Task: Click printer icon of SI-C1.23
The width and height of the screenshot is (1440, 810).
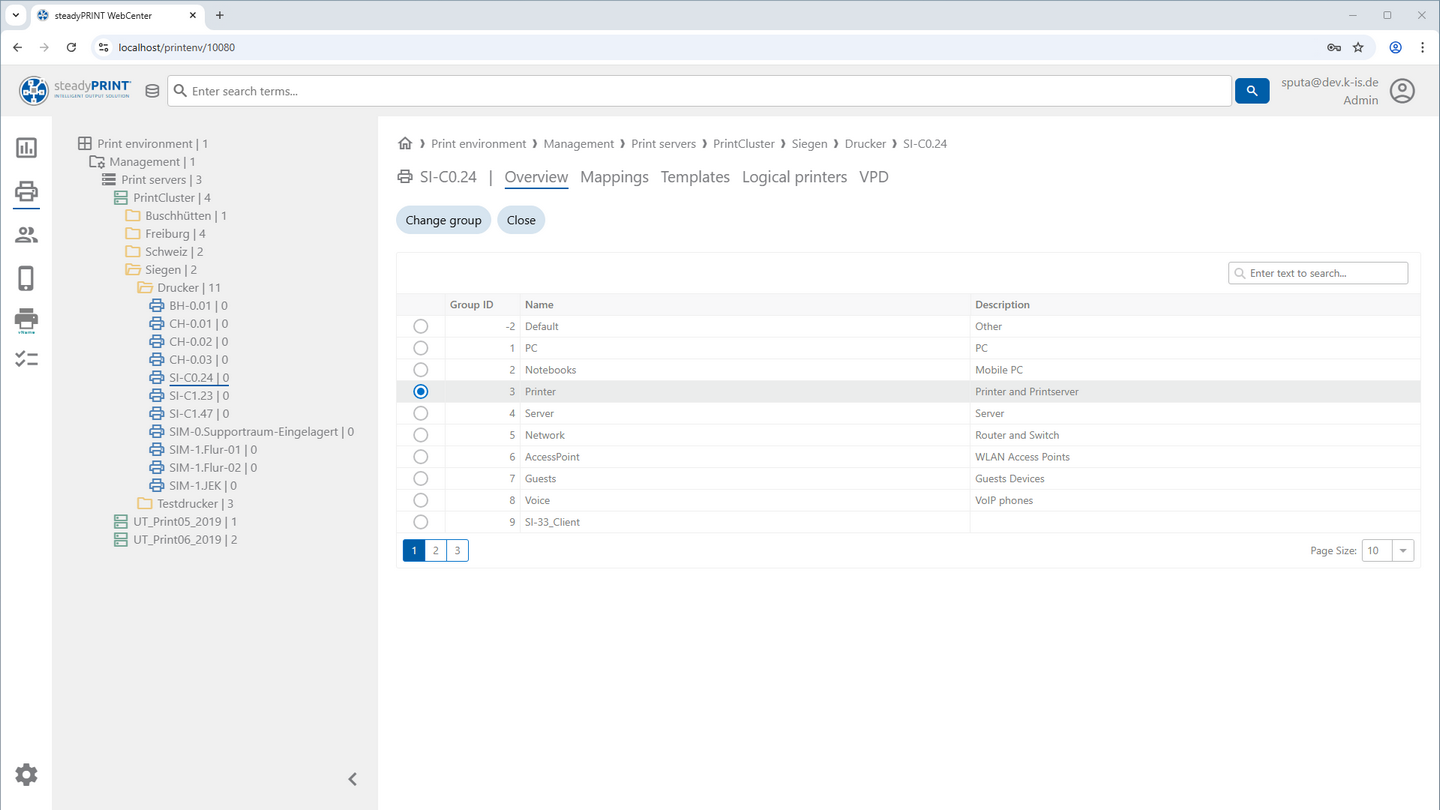Action: (x=157, y=396)
